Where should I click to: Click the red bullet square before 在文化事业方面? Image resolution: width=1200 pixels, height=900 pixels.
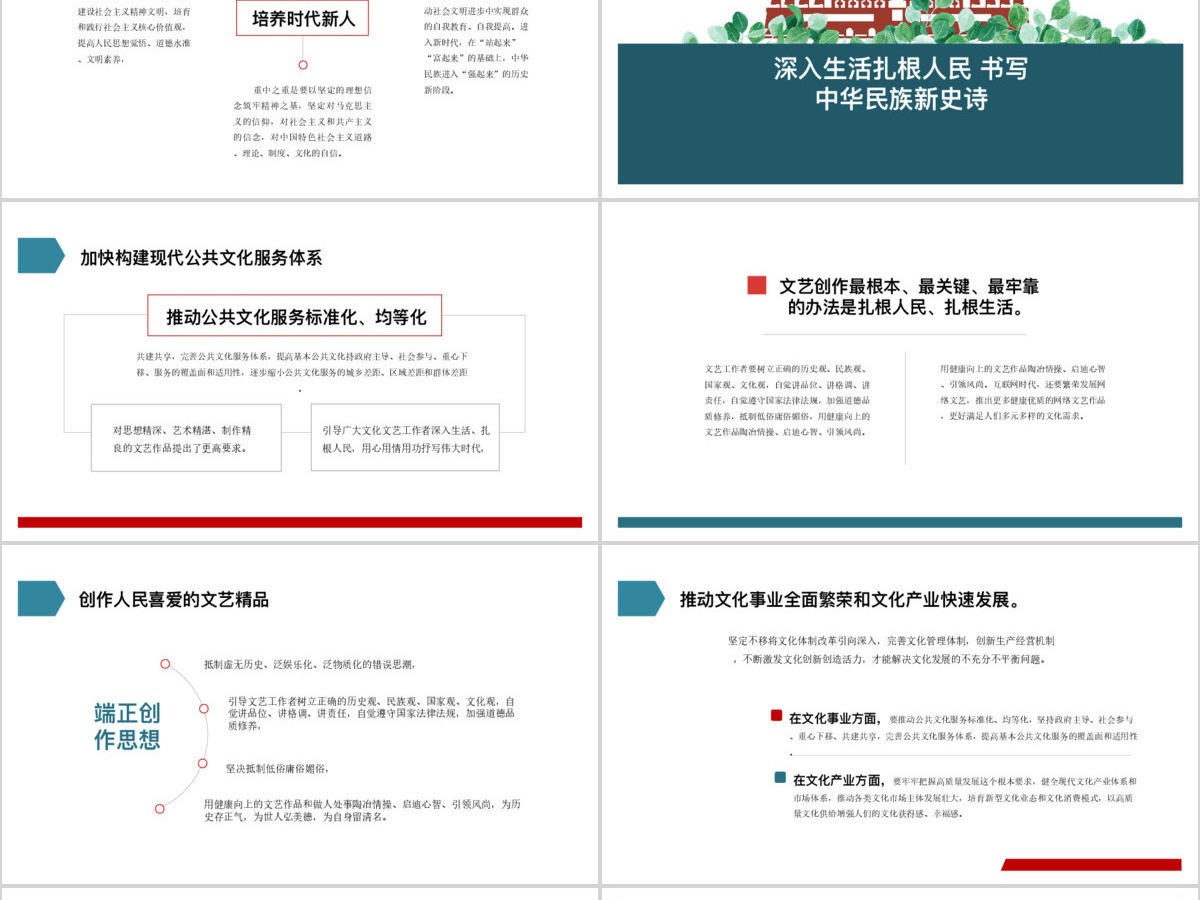tap(776, 715)
